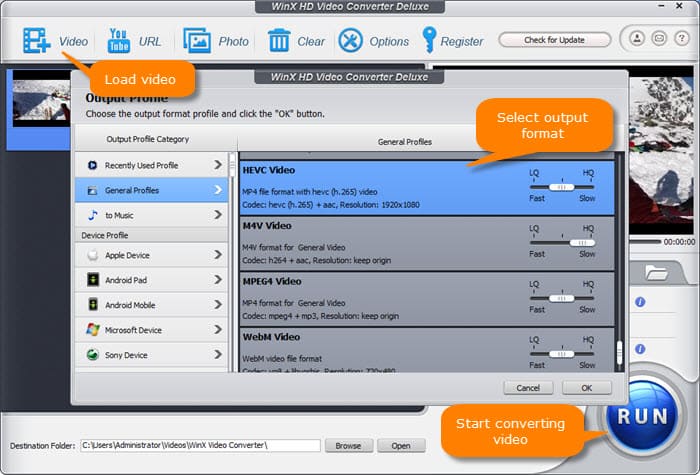Click the Device Profile section label
700x475 pixels.
click(104, 235)
